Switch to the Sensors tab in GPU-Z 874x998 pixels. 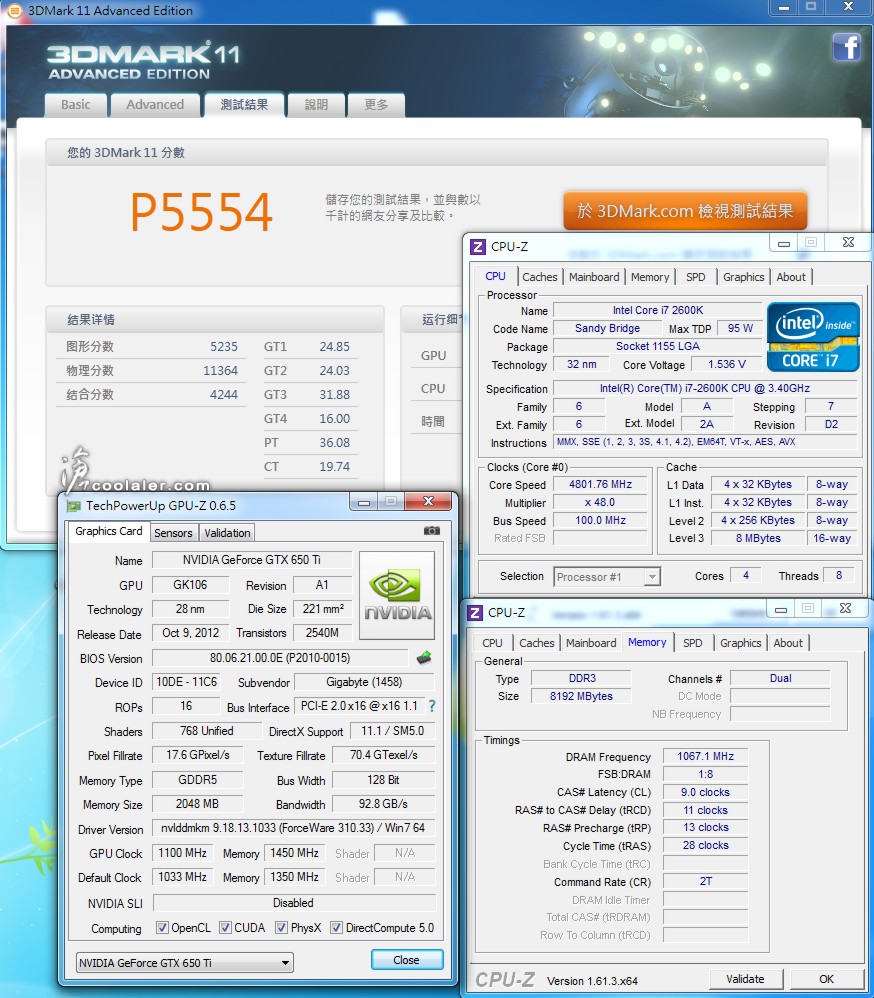coord(173,533)
